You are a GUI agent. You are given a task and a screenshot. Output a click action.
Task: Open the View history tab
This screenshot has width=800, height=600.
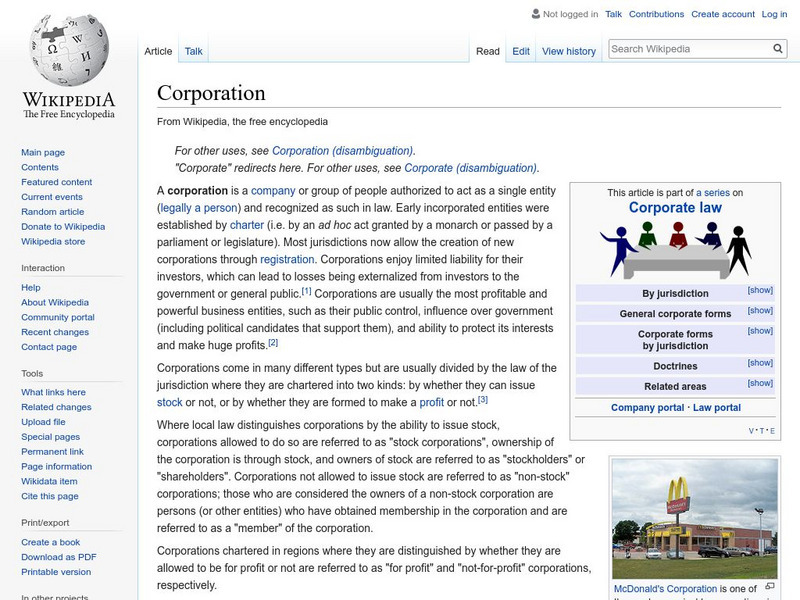pos(569,51)
